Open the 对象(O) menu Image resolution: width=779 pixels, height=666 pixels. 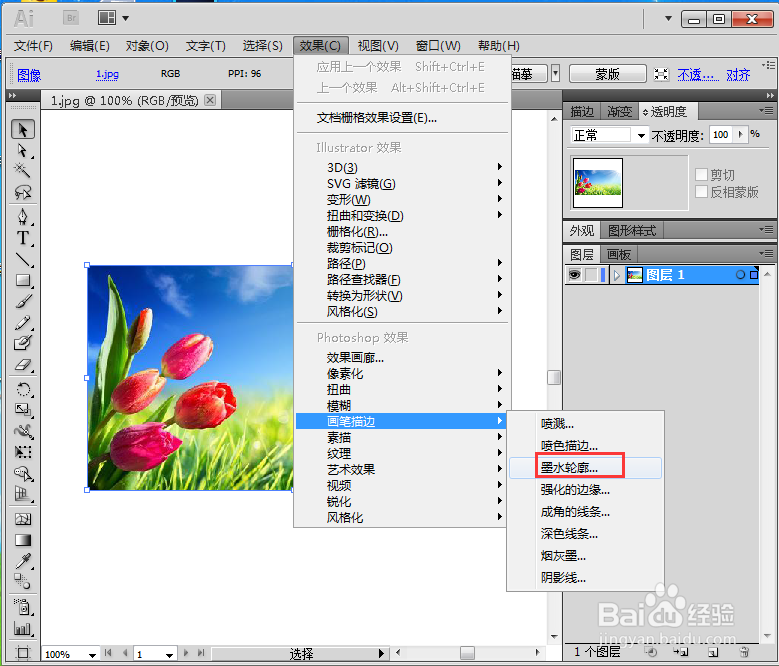pyautogui.click(x=147, y=46)
